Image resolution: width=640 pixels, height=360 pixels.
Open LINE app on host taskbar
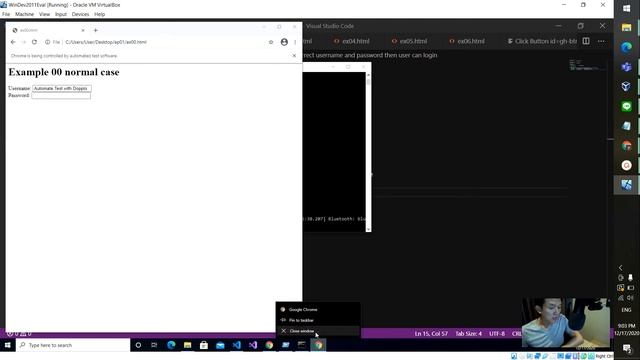coord(627,106)
